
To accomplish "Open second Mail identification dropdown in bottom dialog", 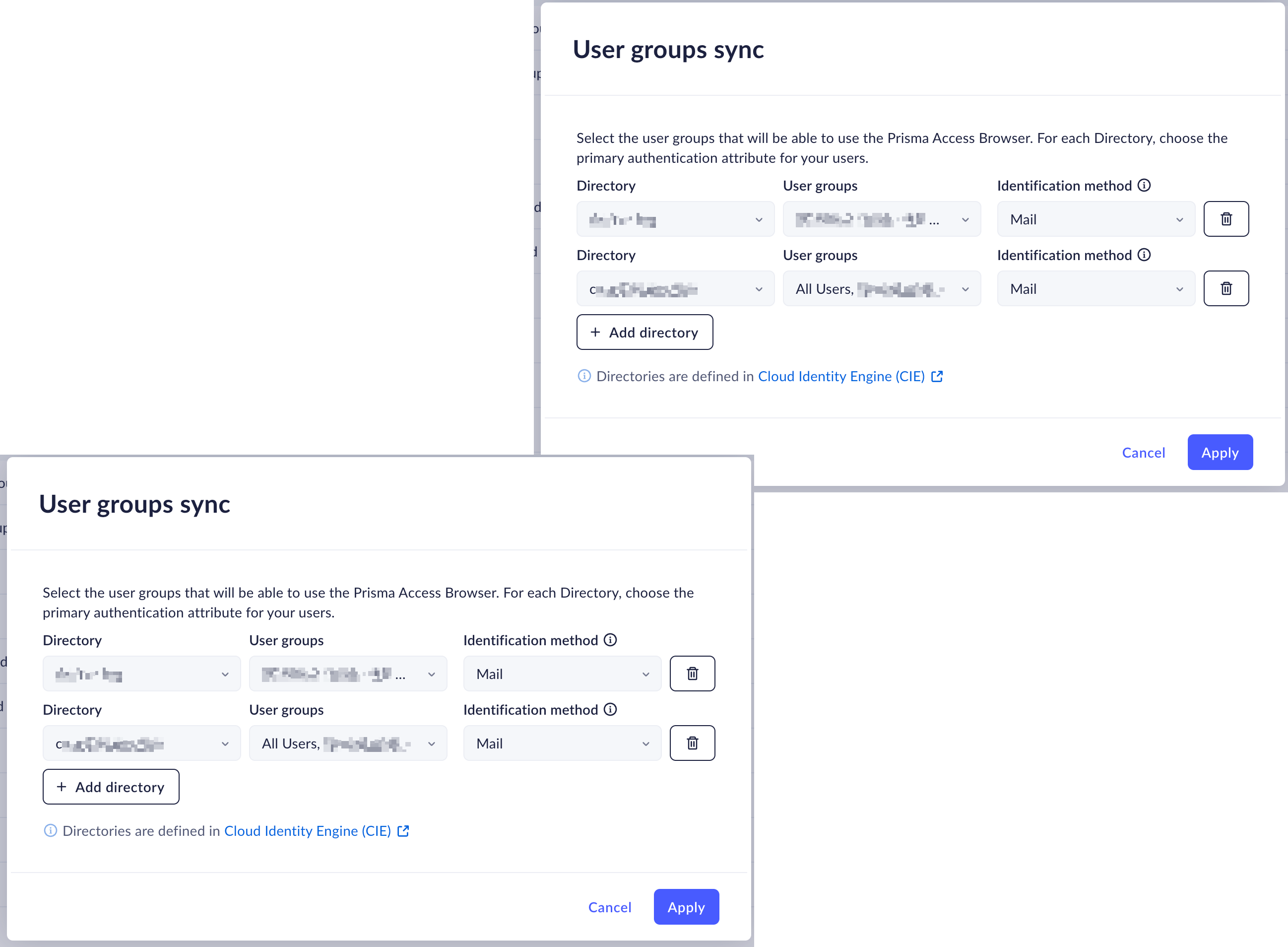I will click(562, 743).
